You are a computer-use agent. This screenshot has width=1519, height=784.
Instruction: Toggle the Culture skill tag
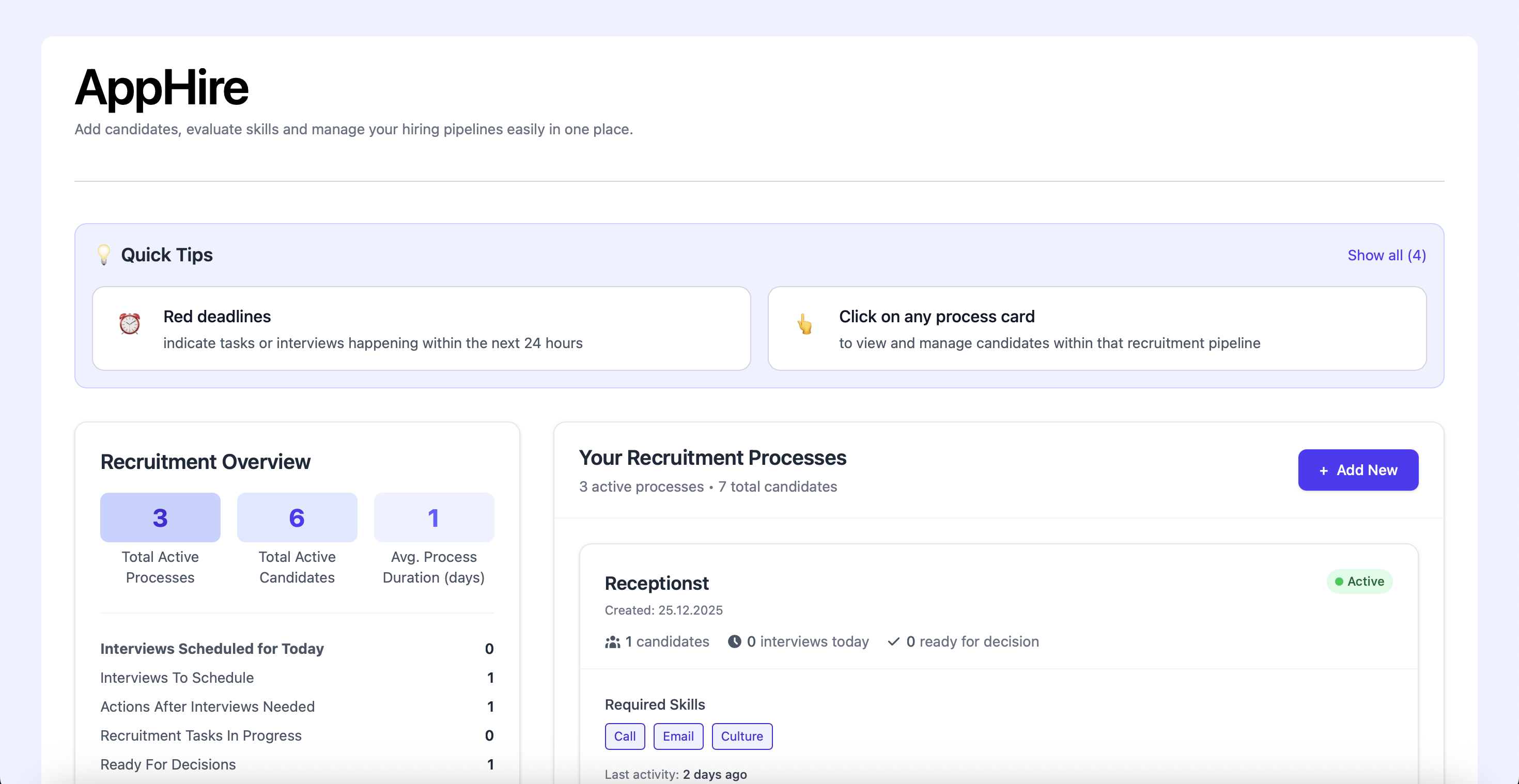(742, 736)
